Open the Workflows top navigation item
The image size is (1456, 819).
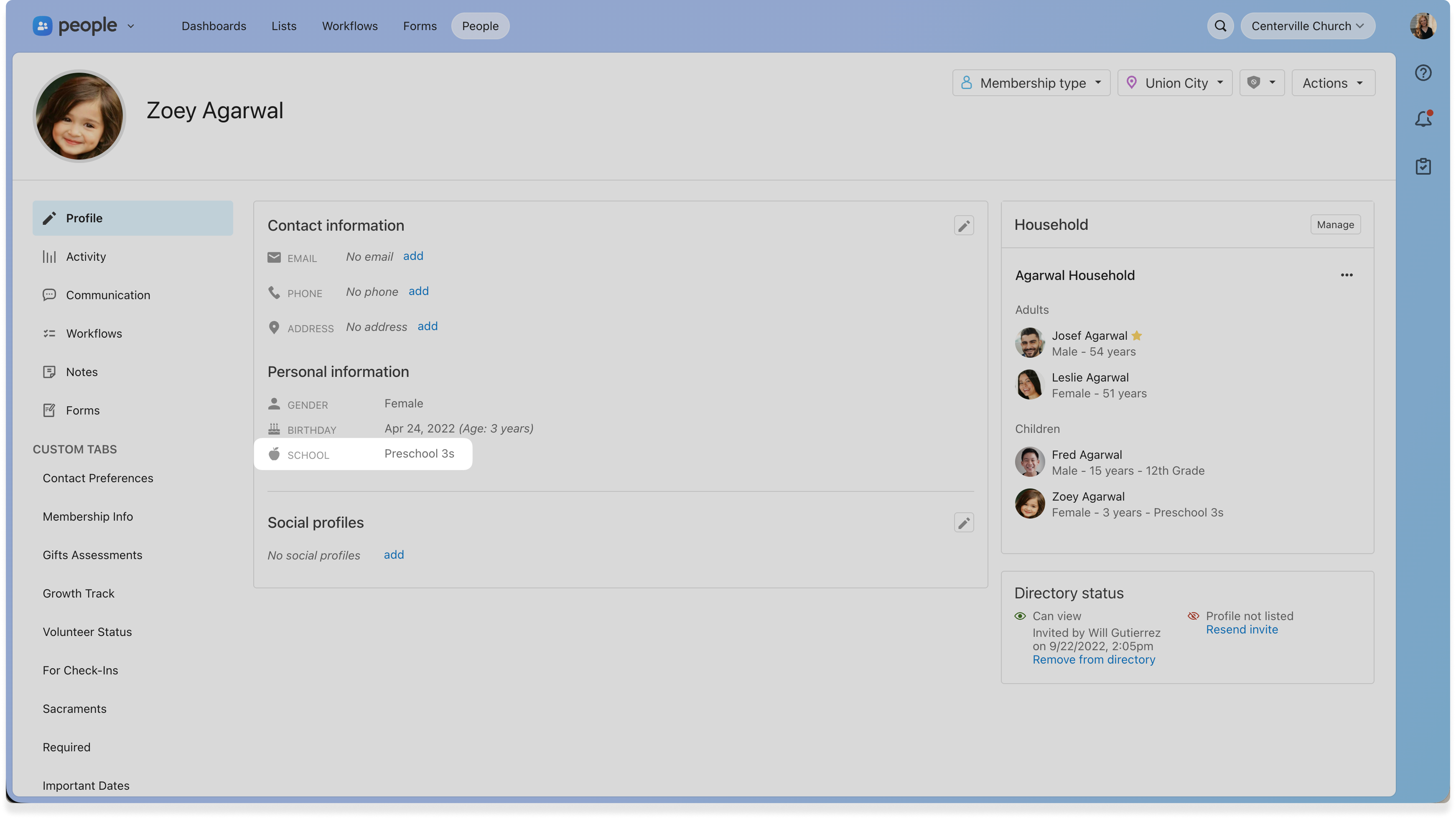click(x=349, y=26)
